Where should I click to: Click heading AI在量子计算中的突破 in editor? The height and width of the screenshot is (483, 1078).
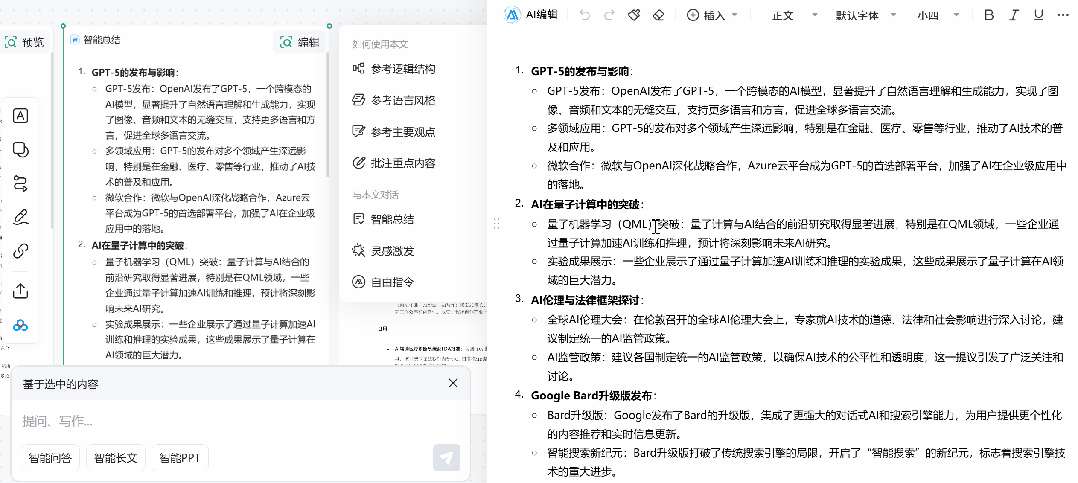coord(587,204)
